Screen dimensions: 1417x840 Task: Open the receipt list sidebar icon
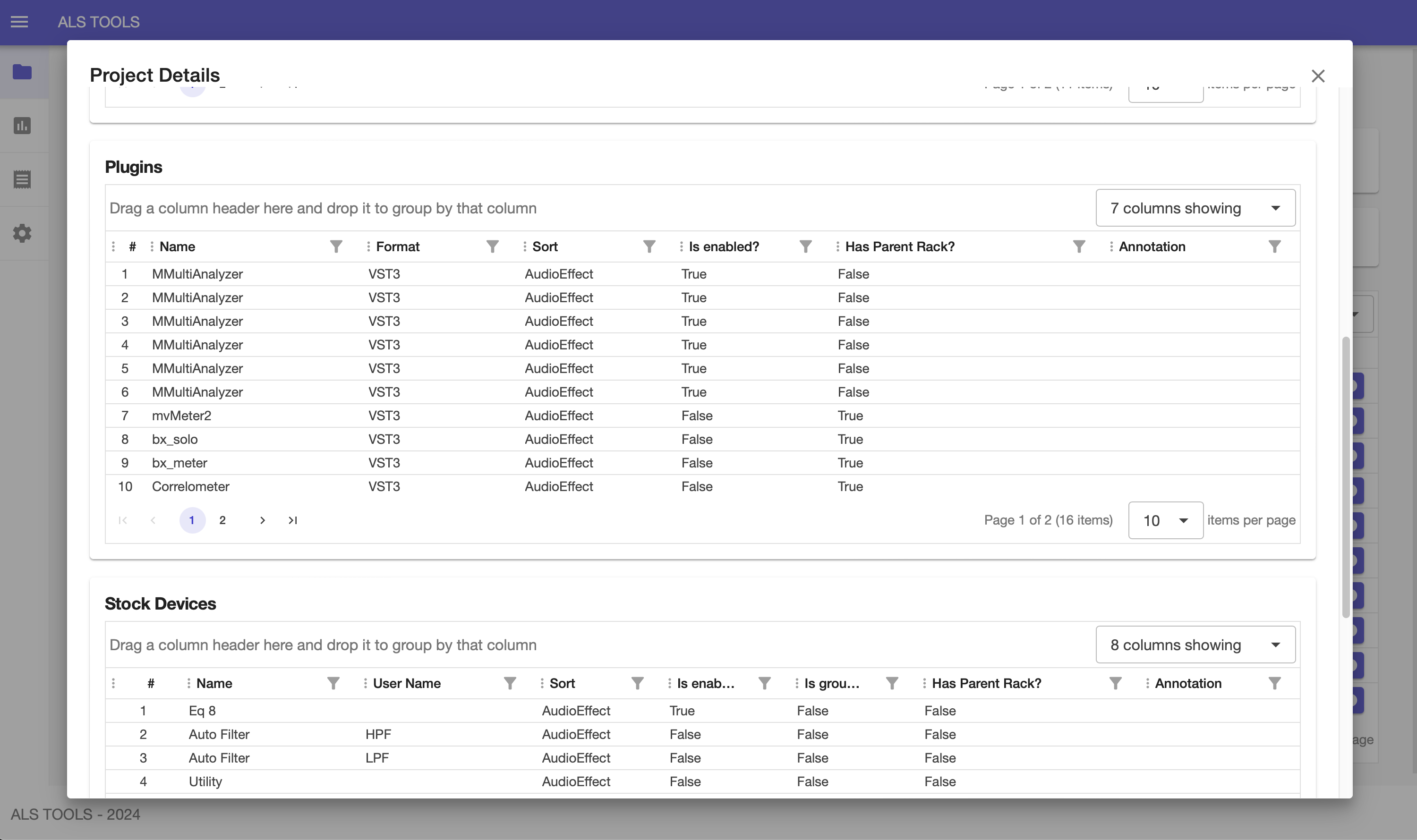(x=22, y=179)
